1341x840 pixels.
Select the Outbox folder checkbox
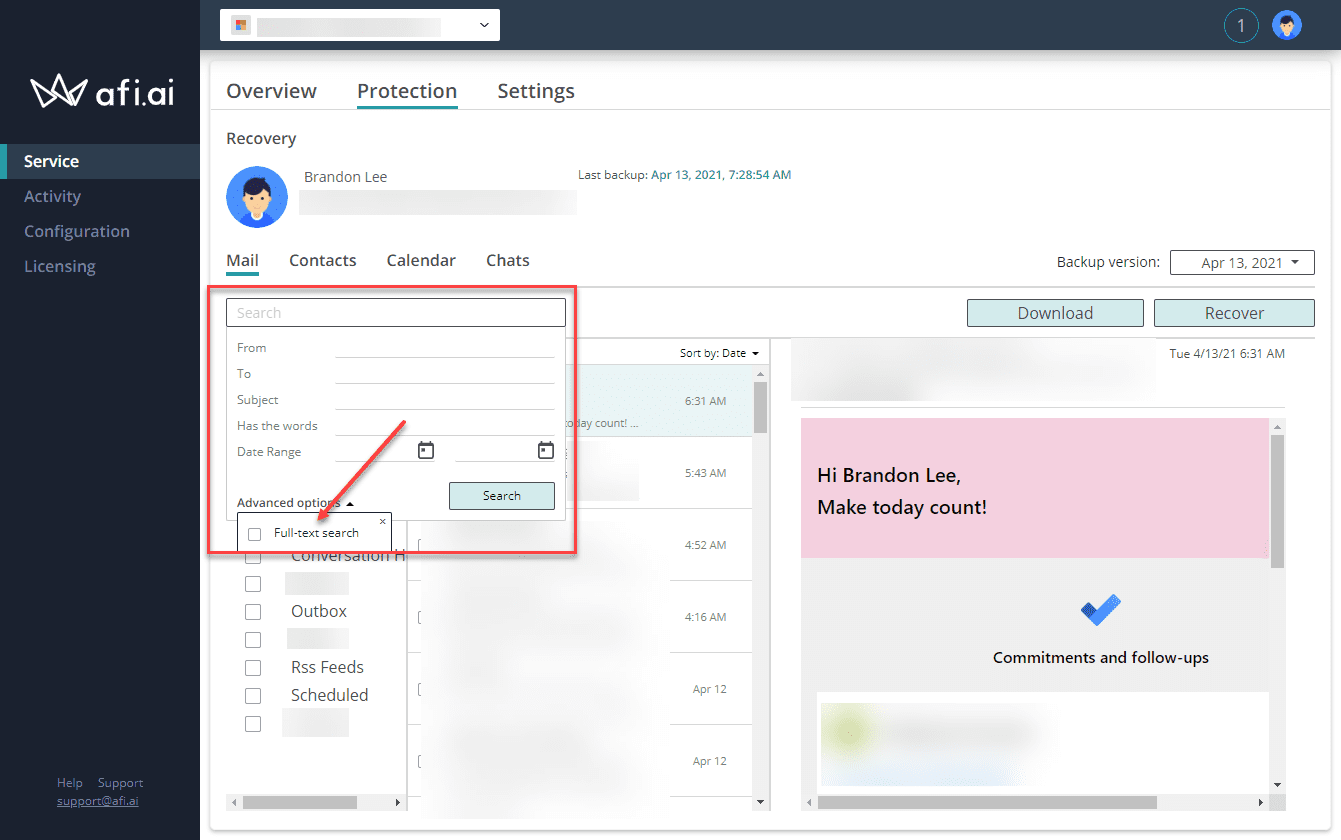[x=253, y=611]
